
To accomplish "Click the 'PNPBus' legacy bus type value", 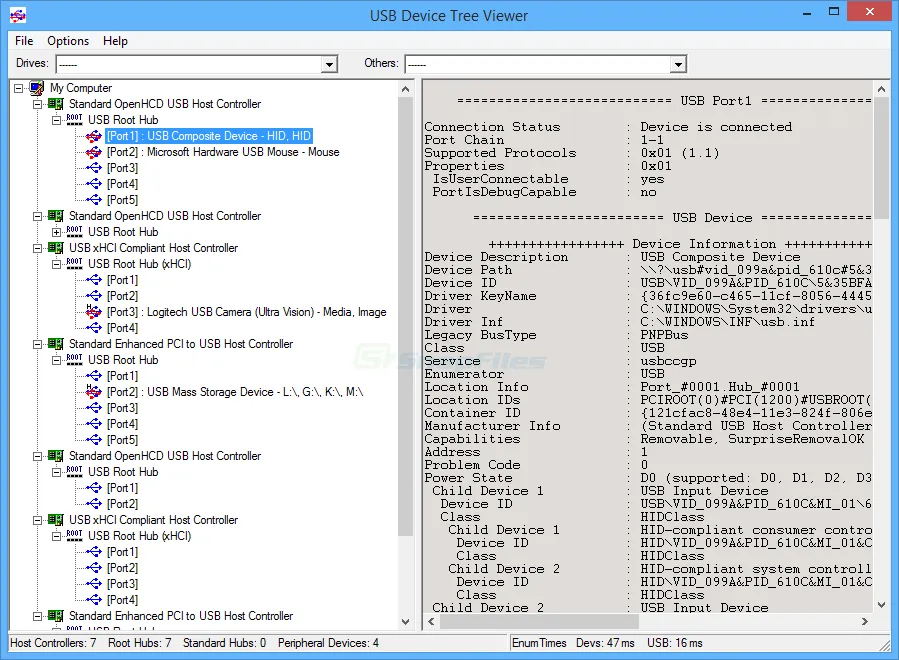I will click(x=664, y=335).
